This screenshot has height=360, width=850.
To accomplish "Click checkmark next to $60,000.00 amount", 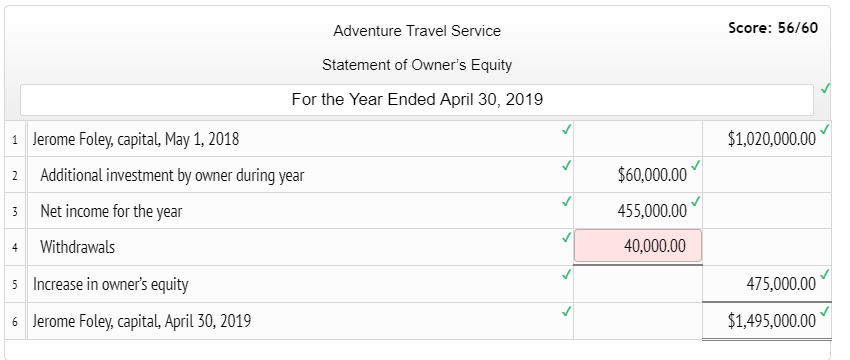I will (x=696, y=165).
